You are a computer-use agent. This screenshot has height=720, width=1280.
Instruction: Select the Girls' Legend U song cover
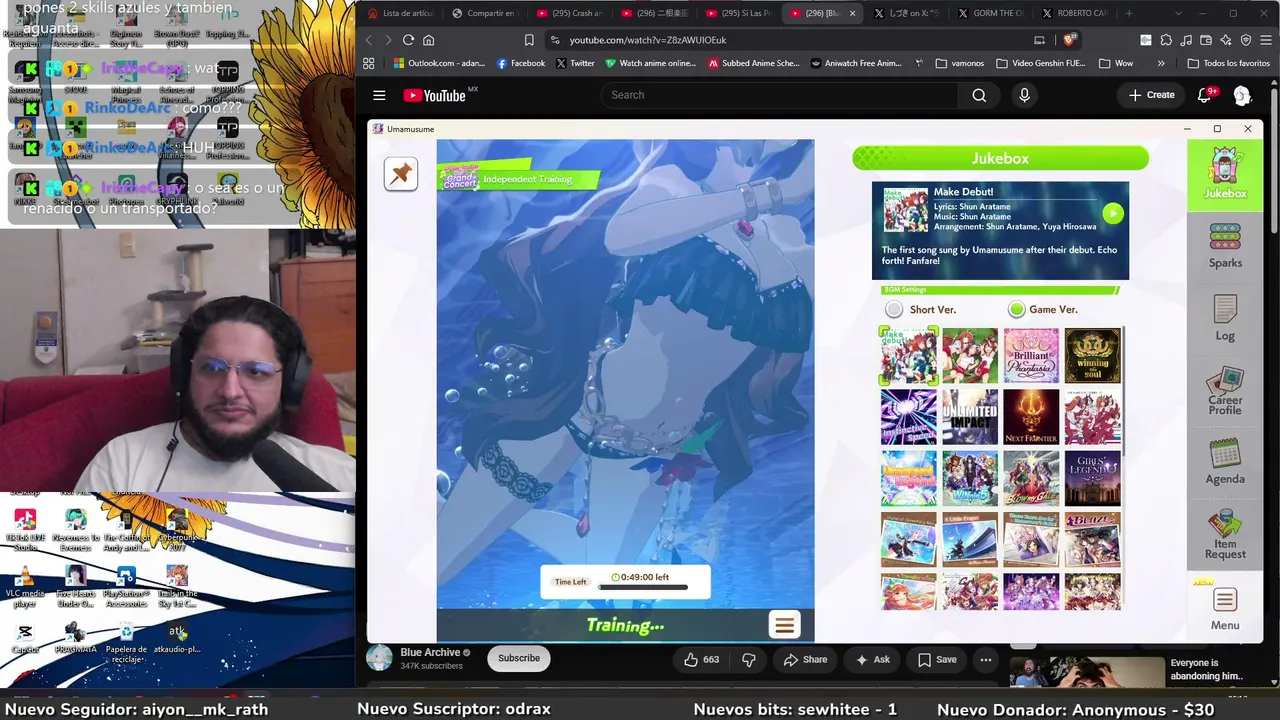click(x=1092, y=479)
